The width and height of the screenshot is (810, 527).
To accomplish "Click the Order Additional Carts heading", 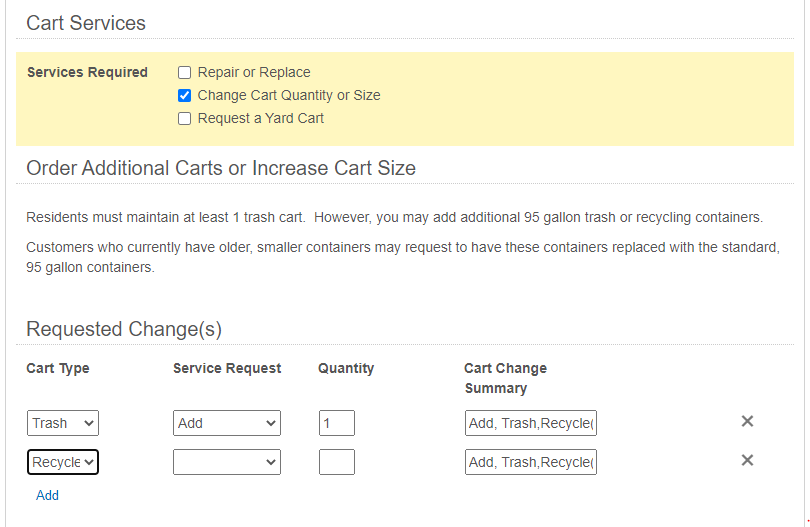I will click(221, 168).
